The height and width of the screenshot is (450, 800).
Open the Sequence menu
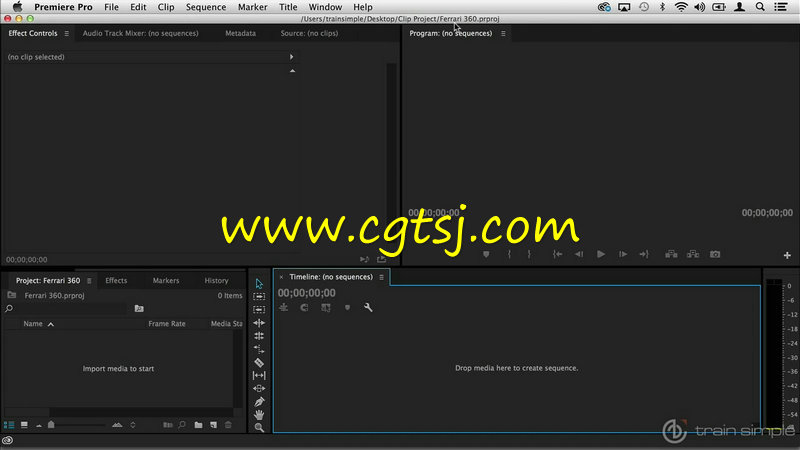coord(206,7)
